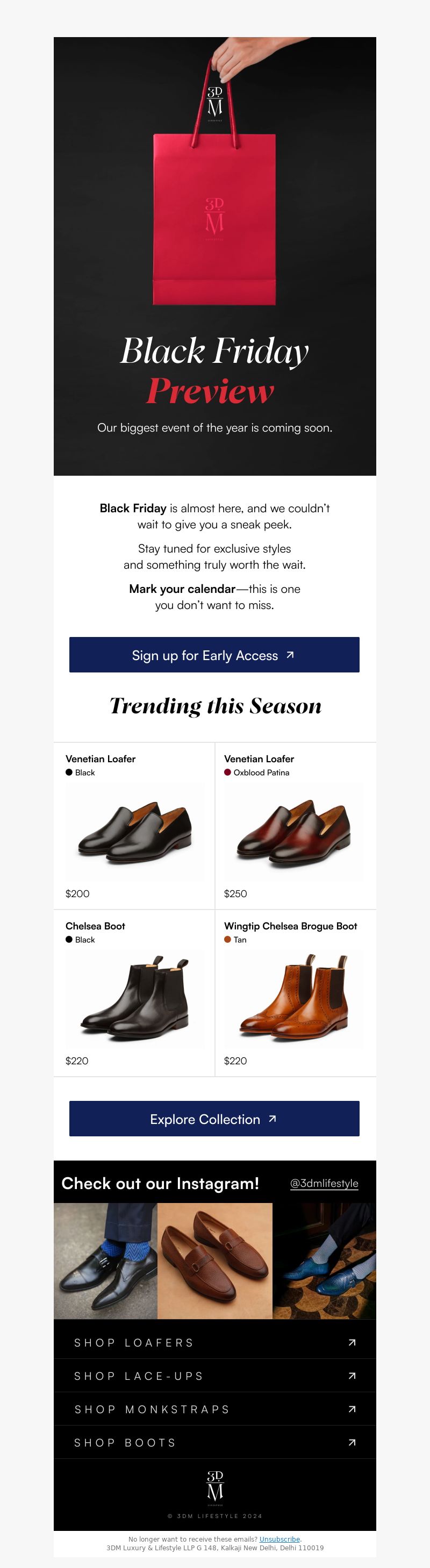Click the arrow icon beside Shop Loafers
Screen dimensions: 430x1568
click(x=352, y=1342)
